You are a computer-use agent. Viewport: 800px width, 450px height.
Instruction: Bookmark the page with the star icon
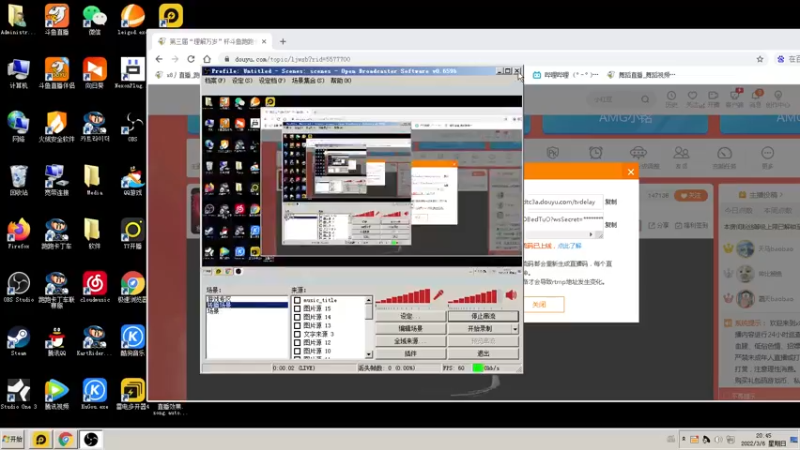[760, 59]
